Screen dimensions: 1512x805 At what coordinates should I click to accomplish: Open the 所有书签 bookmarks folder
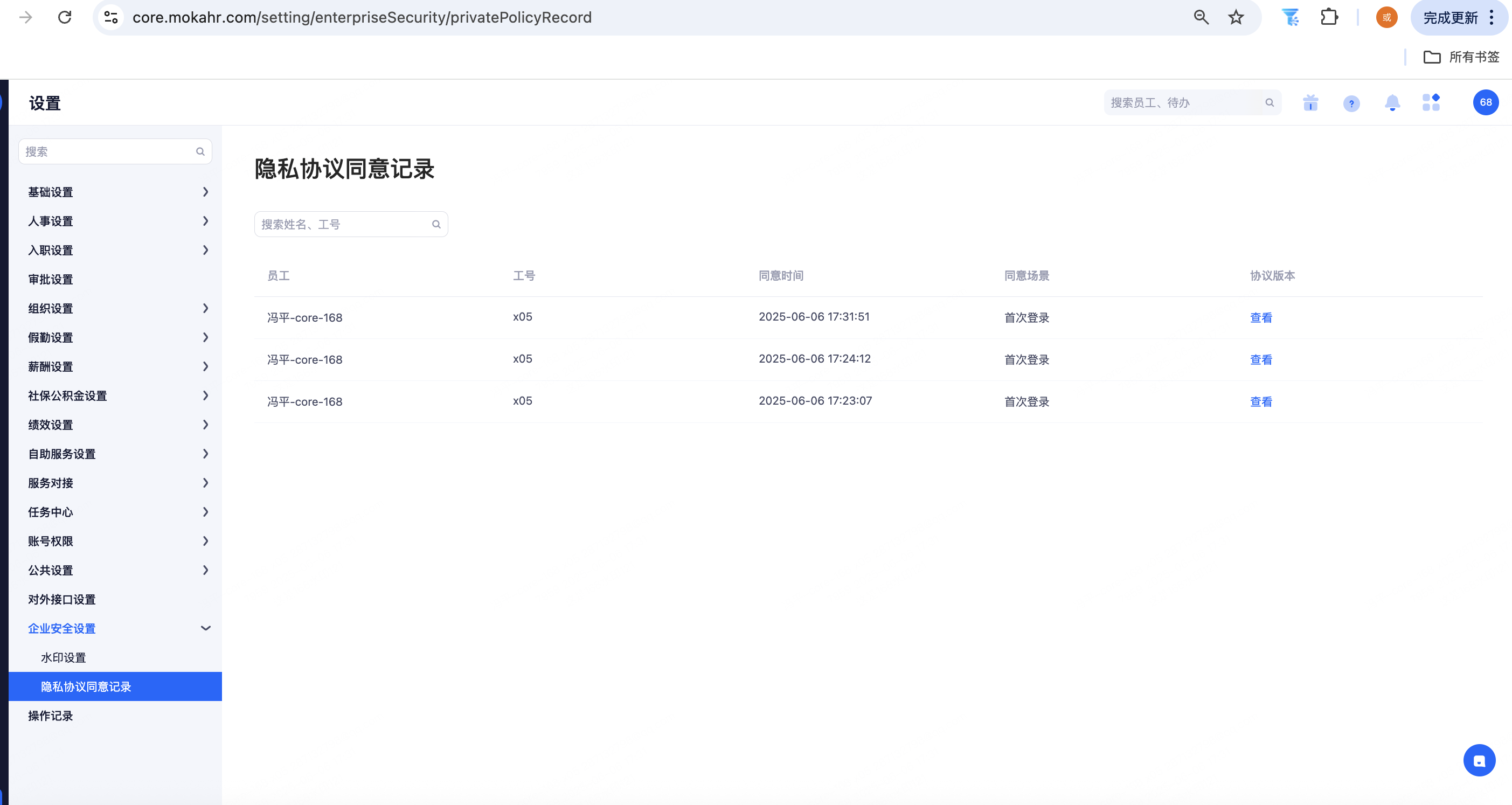(1461, 57)
